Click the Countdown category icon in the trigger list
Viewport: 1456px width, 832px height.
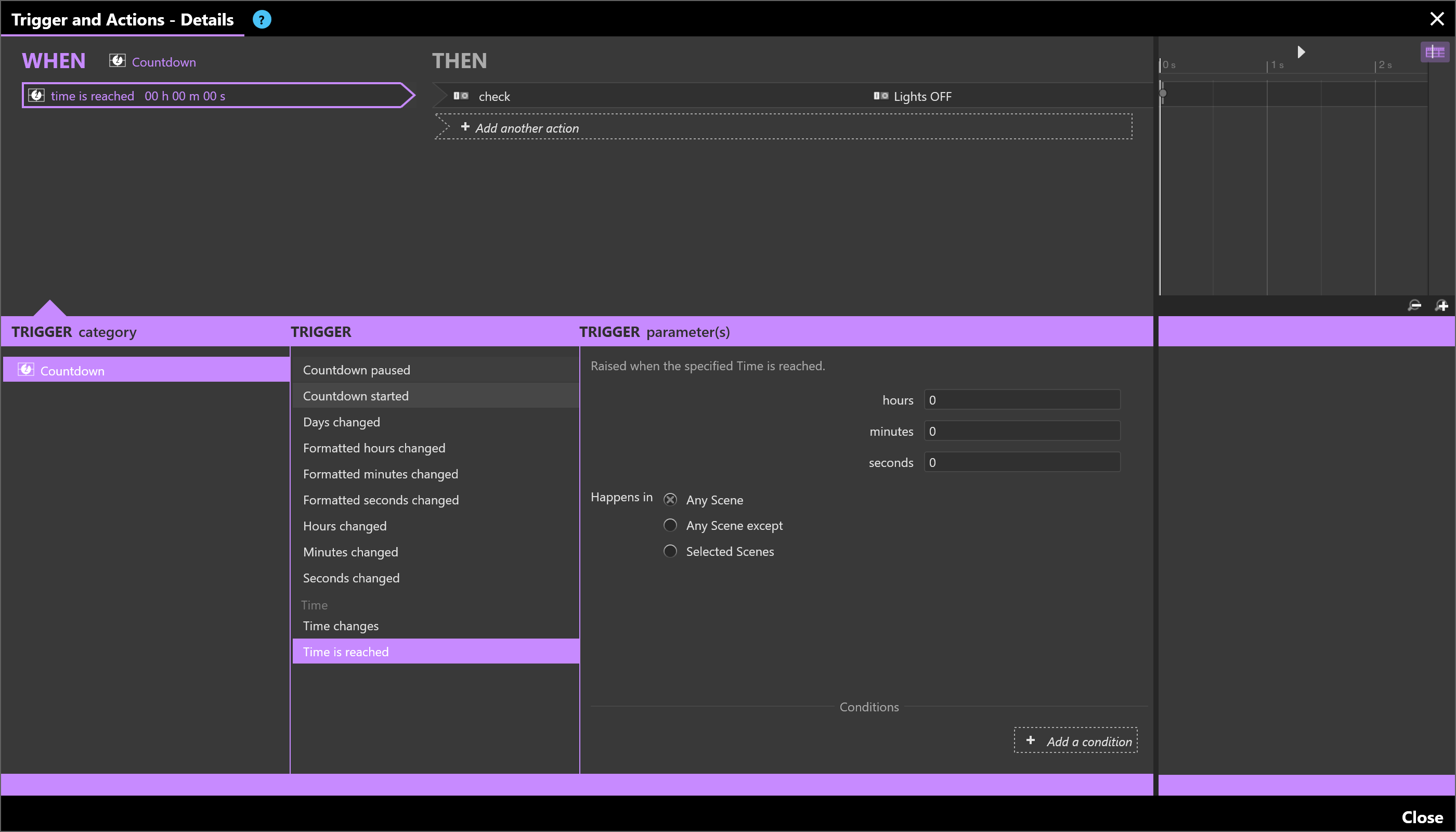click(25, 370)
